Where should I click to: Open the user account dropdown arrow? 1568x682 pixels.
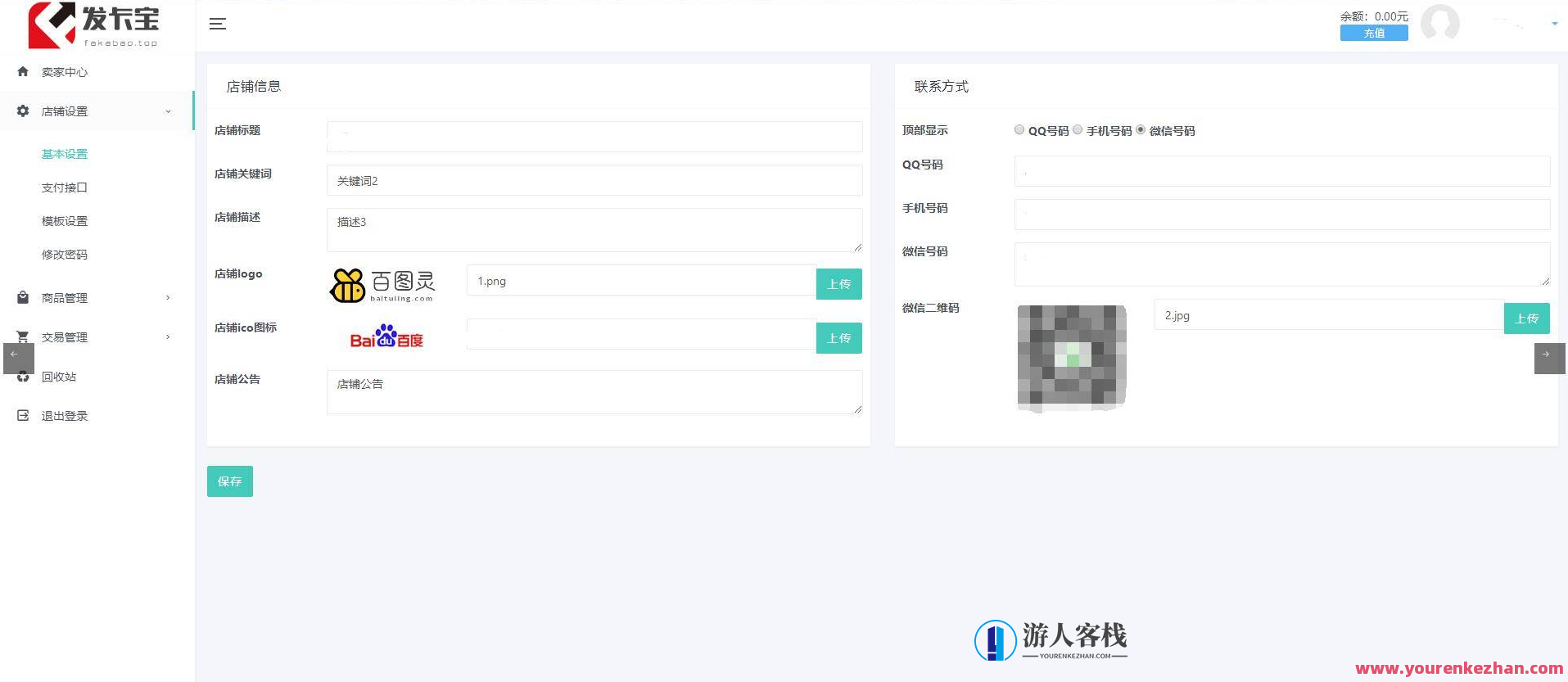tap(1555, 24)
